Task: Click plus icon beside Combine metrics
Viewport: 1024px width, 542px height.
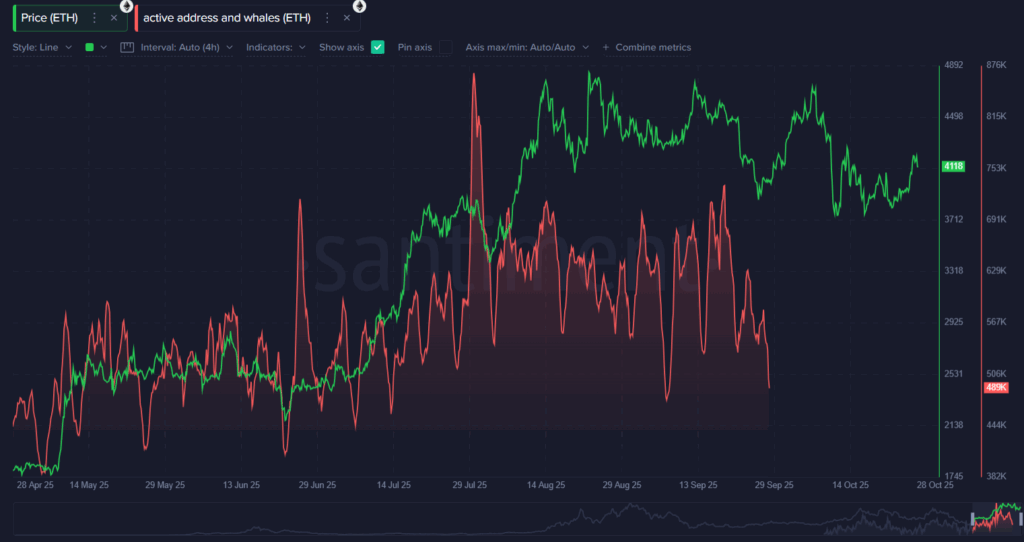Action: [605, 47]
